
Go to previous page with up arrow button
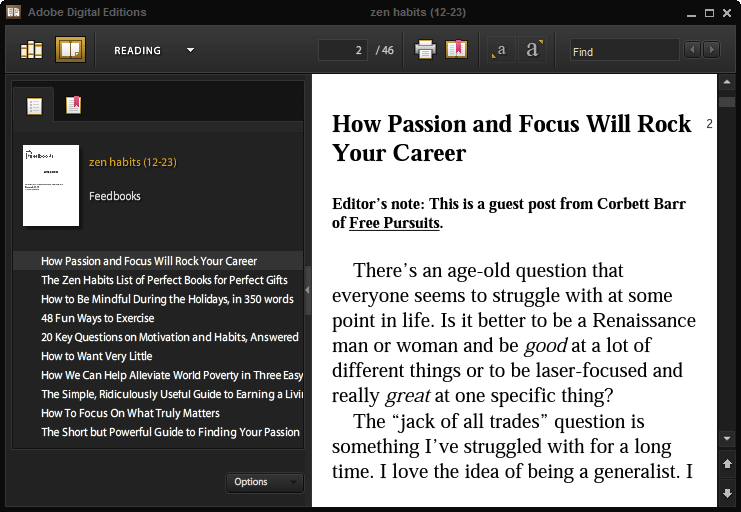[727, 464]
